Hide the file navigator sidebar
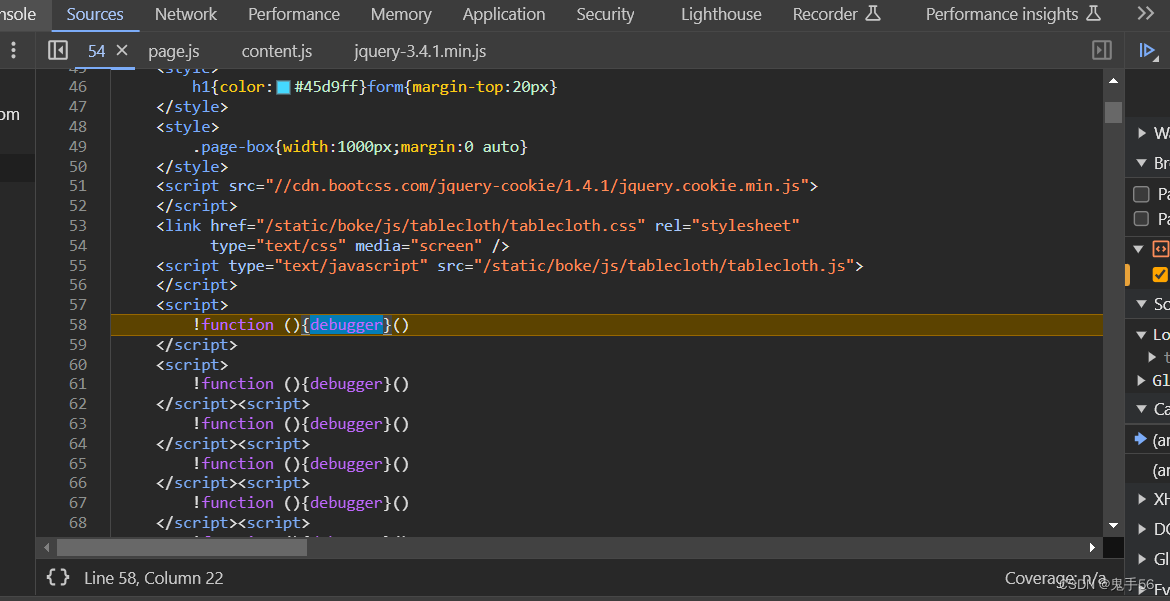This screenshot has height=601, width=1170. (x=58, y=50)
